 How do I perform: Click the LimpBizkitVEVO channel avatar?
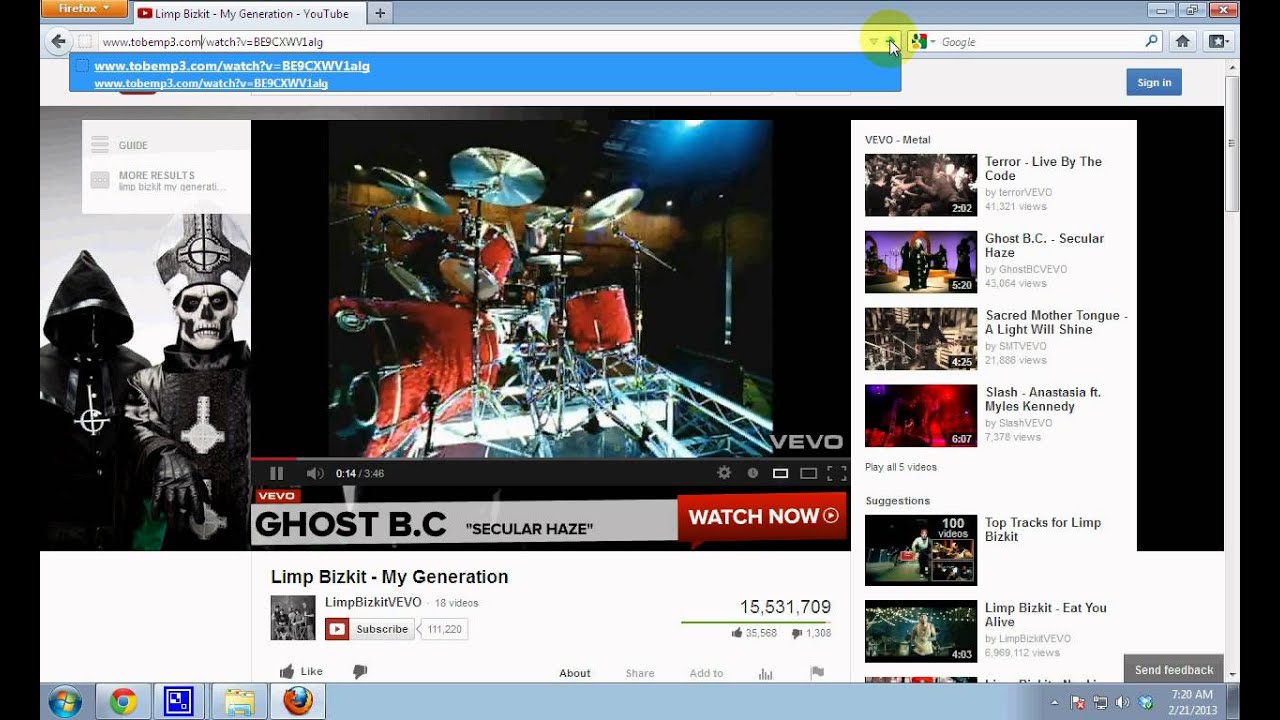(x=293, y=618)
